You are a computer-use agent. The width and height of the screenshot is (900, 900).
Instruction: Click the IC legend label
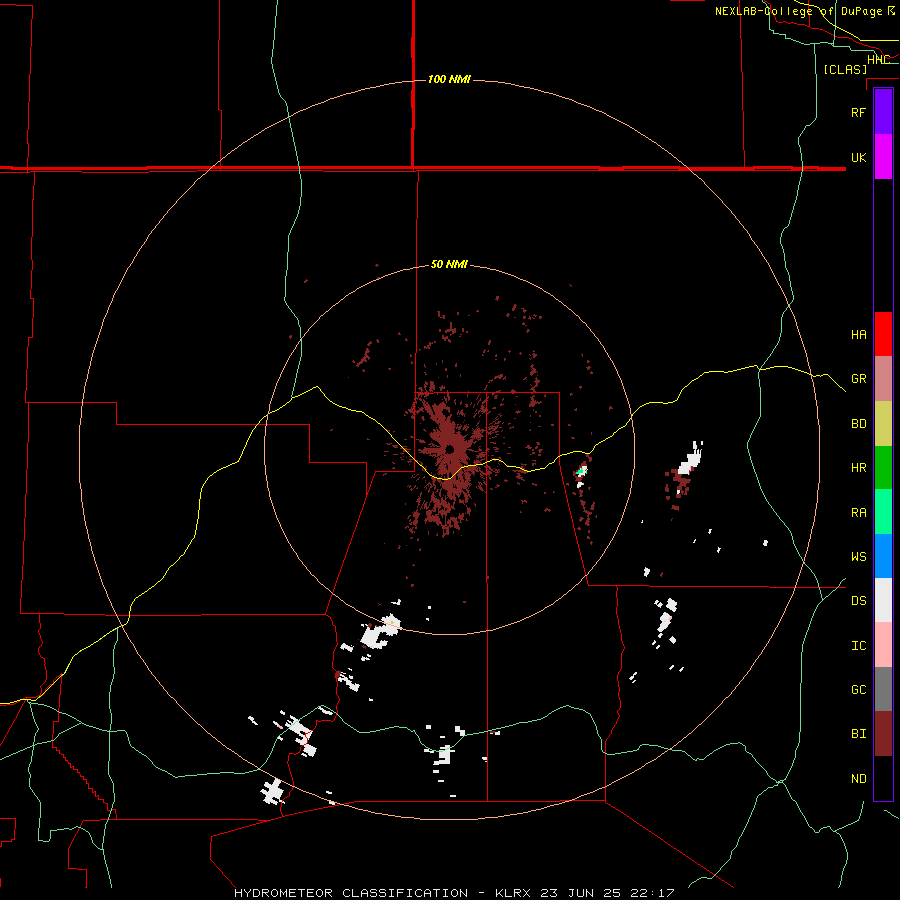pyautogui.click(x=858, y=646)
